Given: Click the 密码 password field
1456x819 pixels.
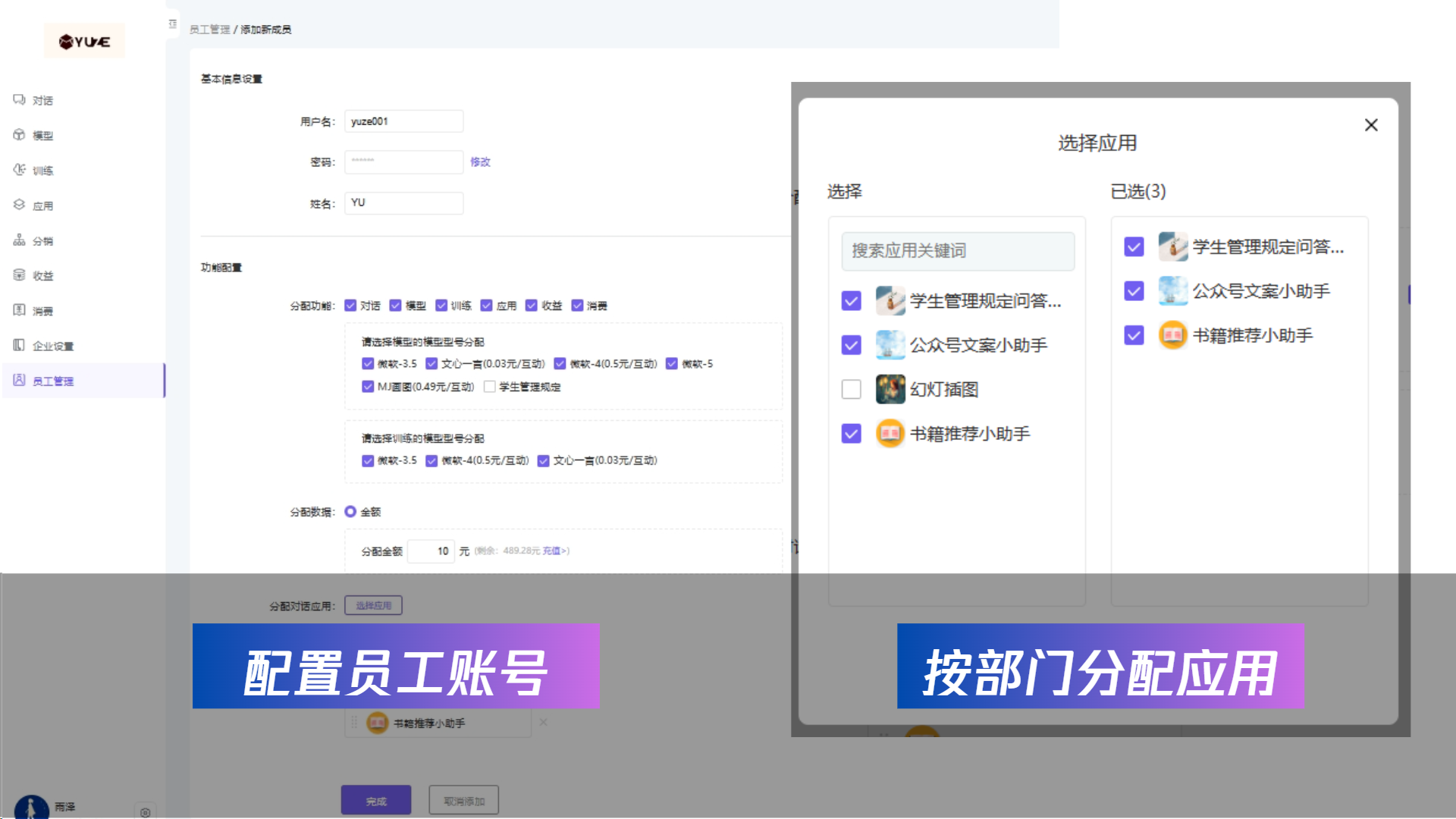Looking at the screenshot, I should tap(404, 162).
